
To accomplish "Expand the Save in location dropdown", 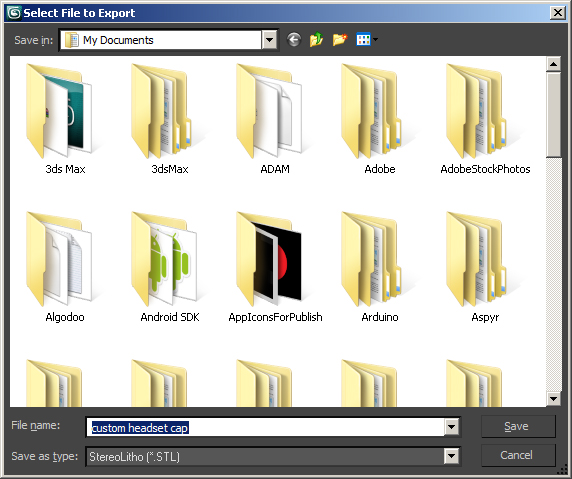I will pyautogui.click(x=270, y=40).
